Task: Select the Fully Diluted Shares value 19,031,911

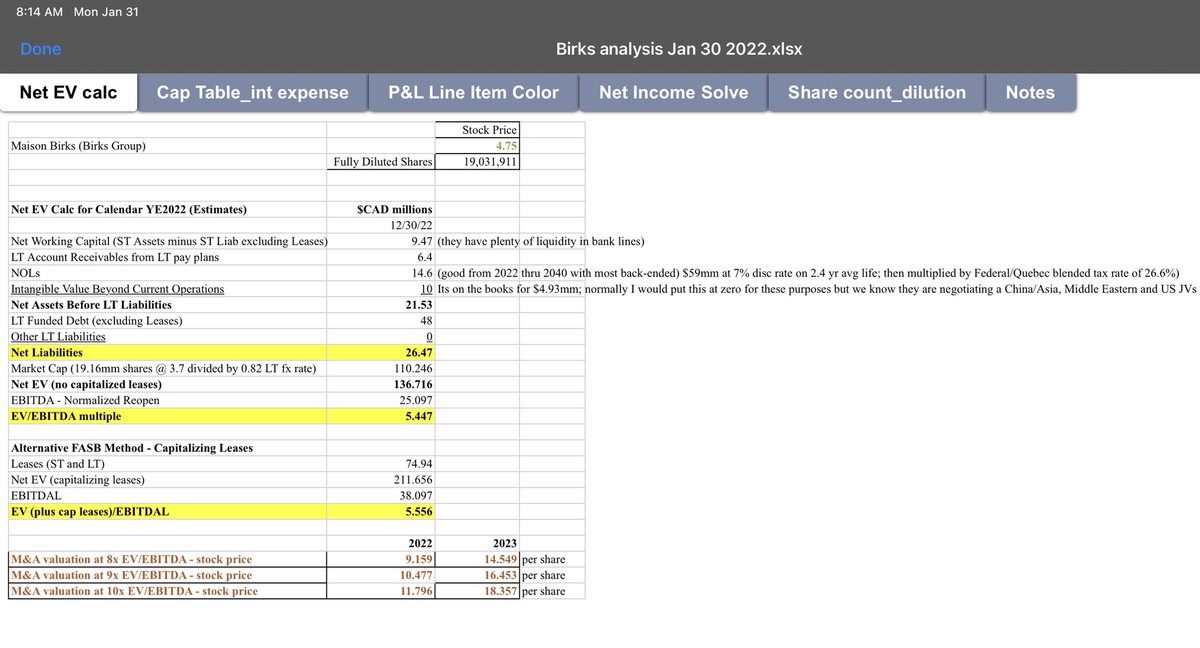Action: (x=477, y=161)
